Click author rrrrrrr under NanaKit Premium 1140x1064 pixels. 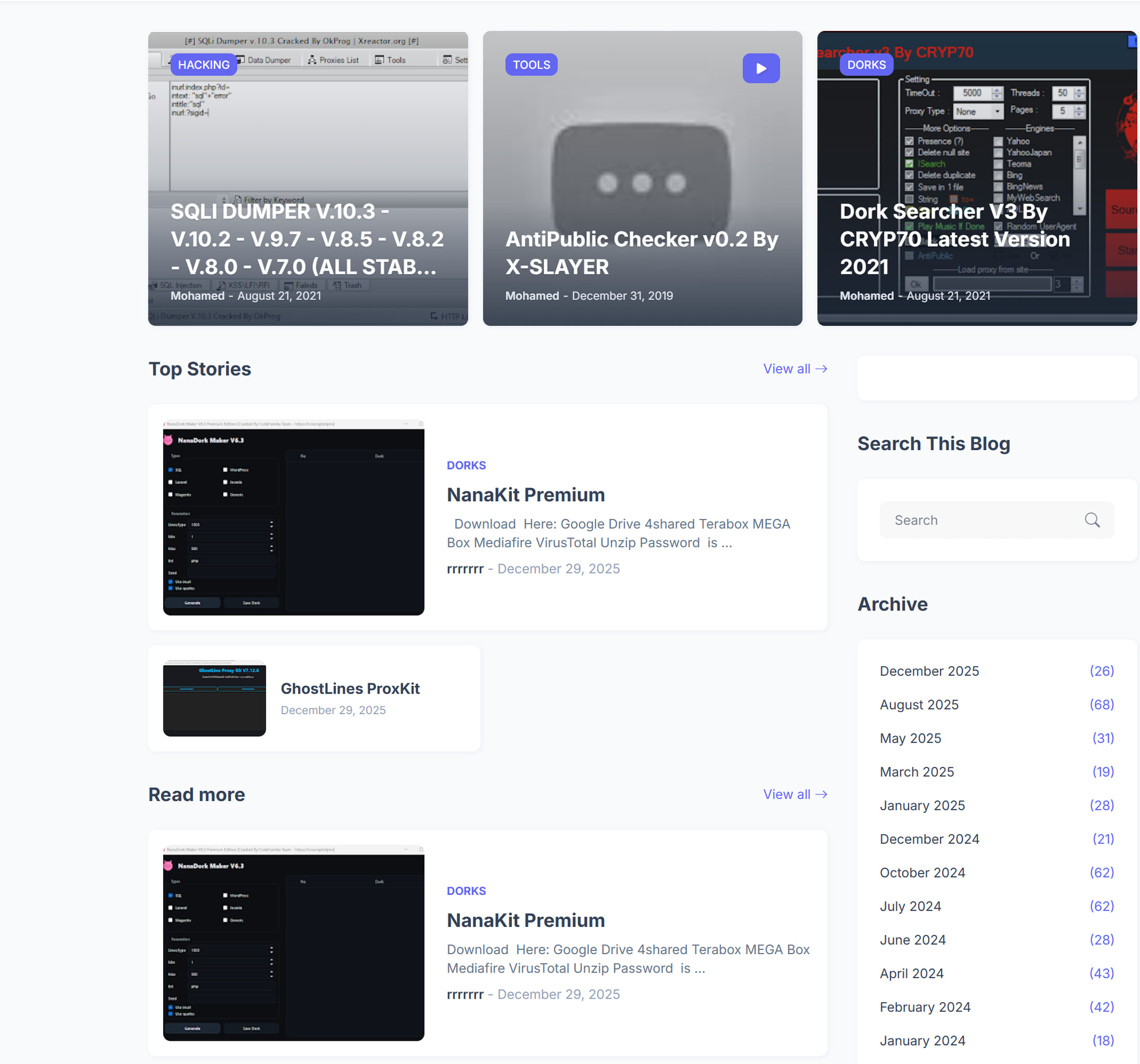[465, 568]
